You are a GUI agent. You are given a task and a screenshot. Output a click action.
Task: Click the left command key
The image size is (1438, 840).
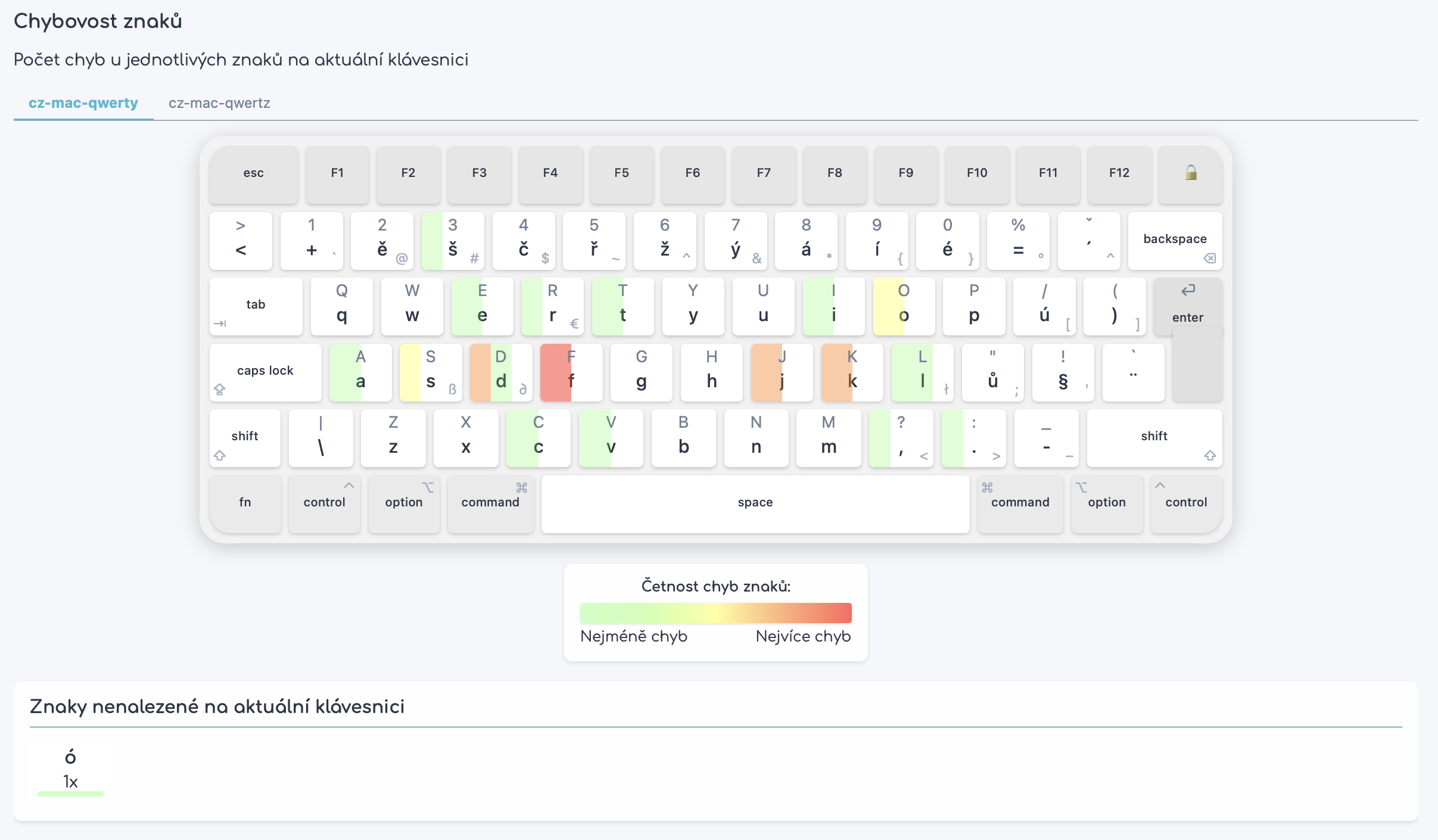click(490, 503)
